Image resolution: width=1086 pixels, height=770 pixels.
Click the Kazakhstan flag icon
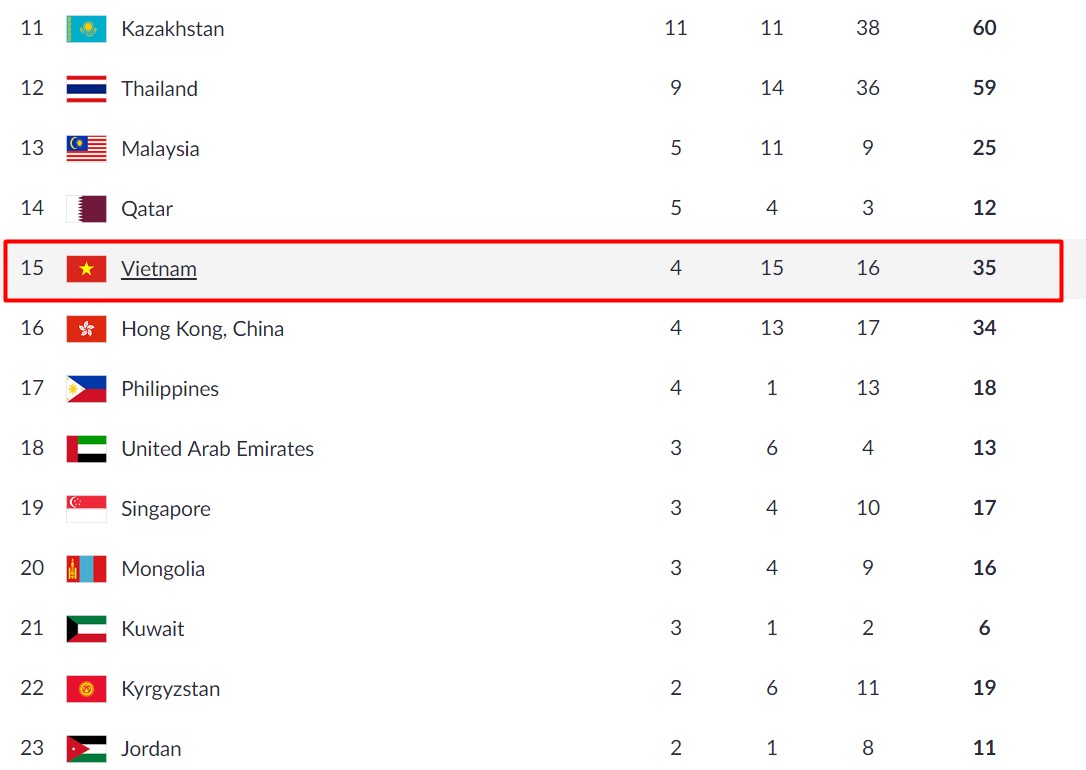click(x=87, y=29)
